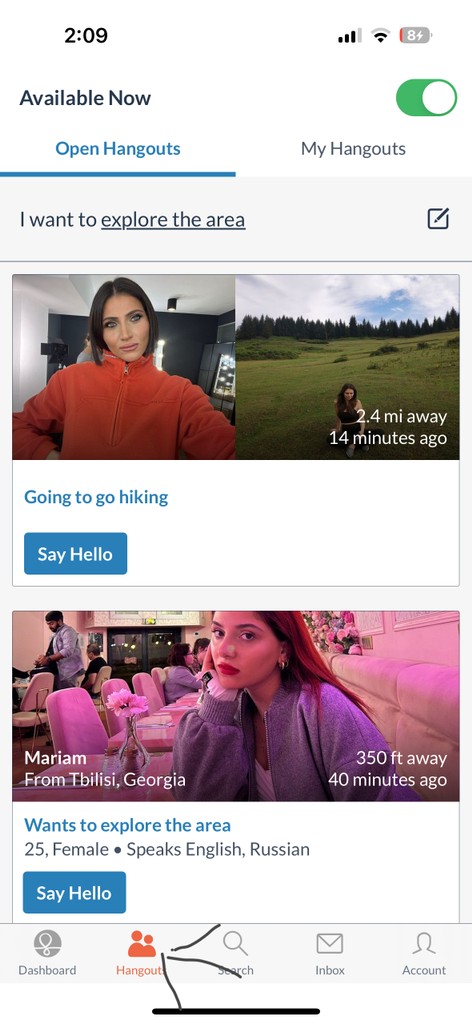Screen dimensions: 472x1024
Task: Open the Search magnifier icon
Action: pos(235,943)
